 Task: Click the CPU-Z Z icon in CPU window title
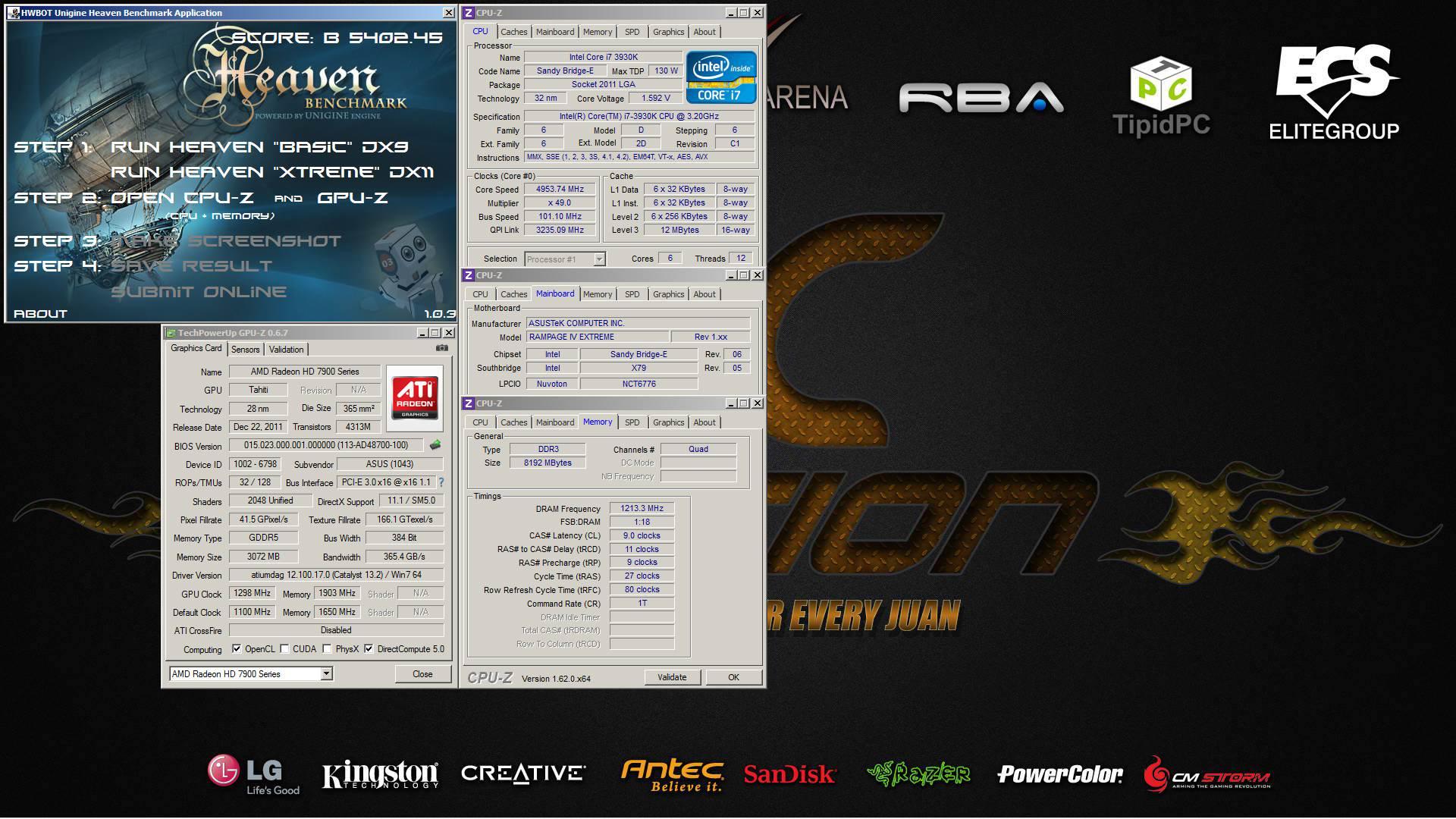click(469, 13)
